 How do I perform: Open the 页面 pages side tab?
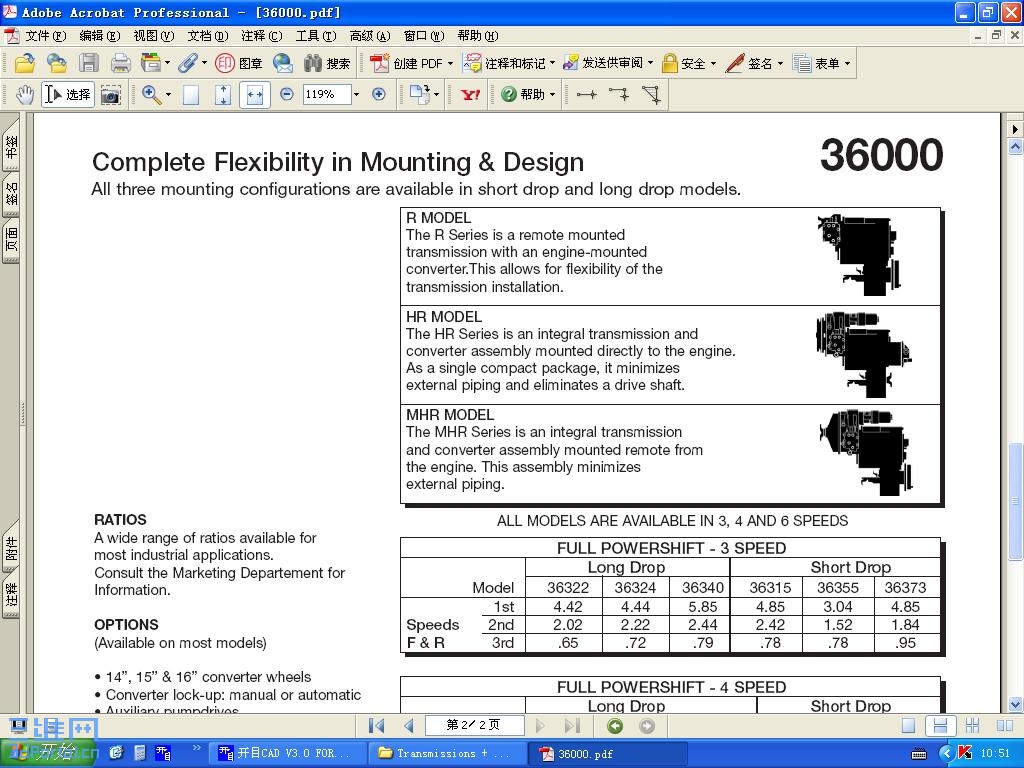[x=11, y=240]
